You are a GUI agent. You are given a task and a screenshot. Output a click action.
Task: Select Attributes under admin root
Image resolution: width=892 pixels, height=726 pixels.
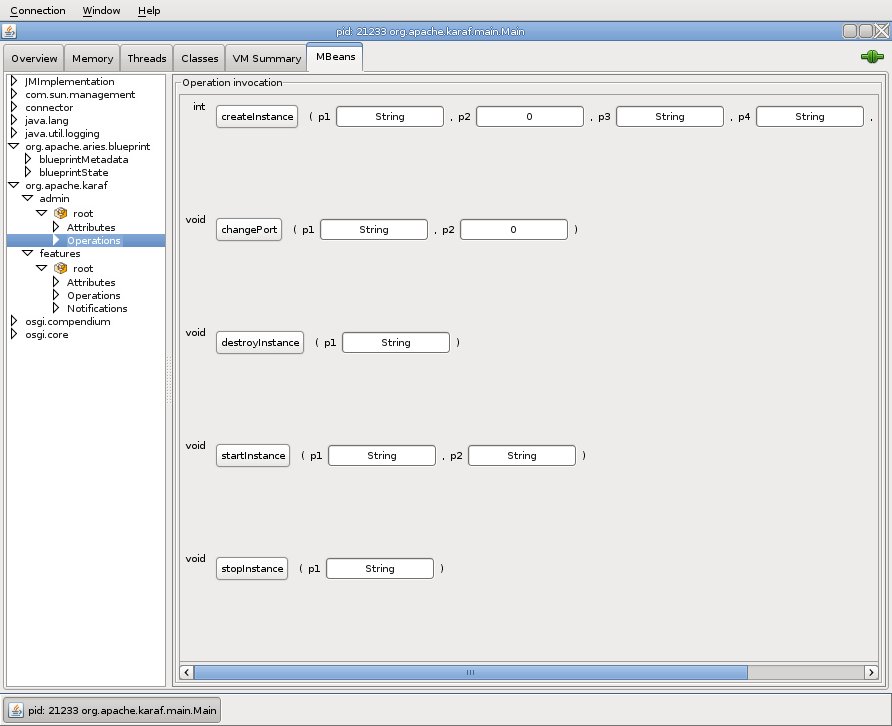pyautogui.click(x=91, y=228)
